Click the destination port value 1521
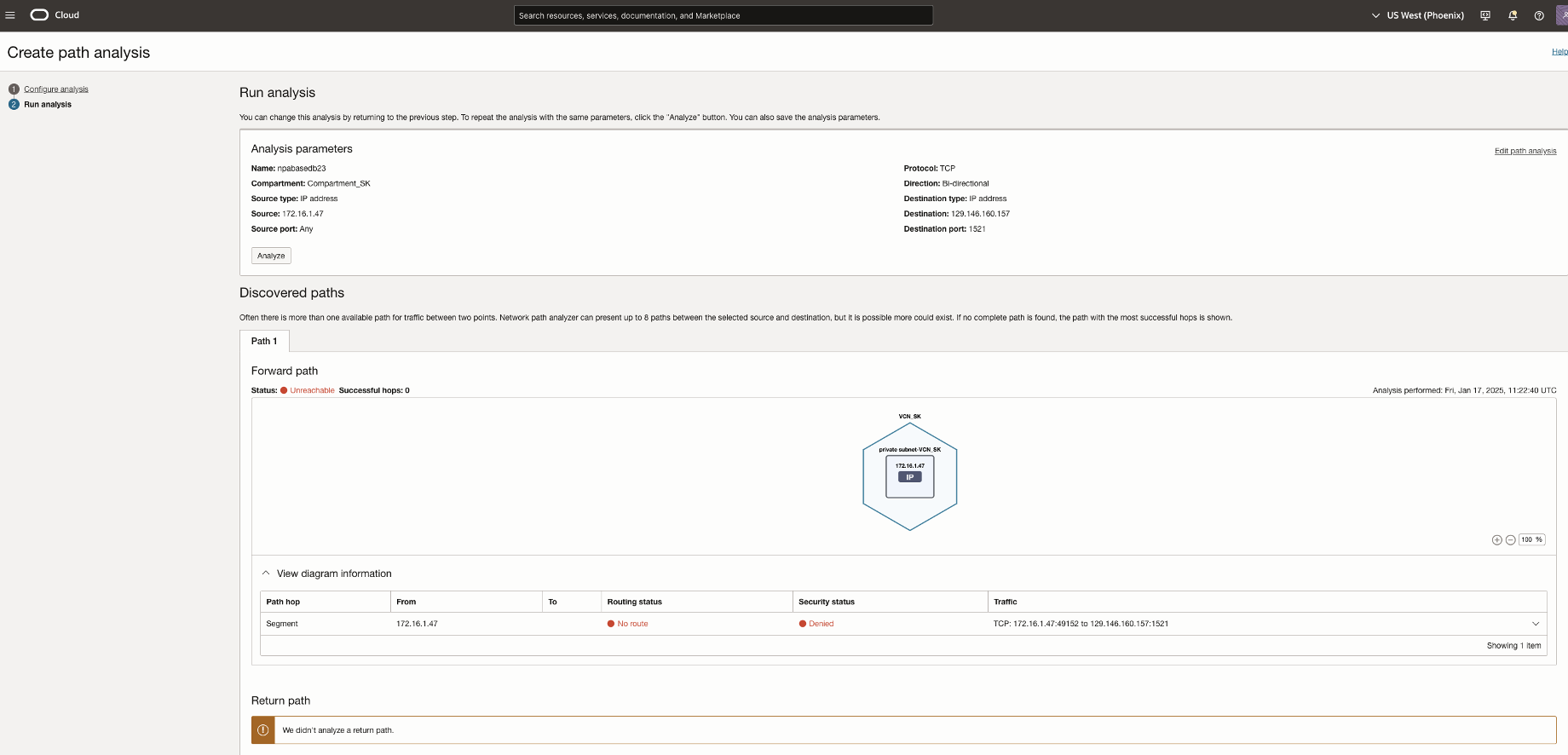This screenshot has height=755, width=1568. [x=977, y=229]
